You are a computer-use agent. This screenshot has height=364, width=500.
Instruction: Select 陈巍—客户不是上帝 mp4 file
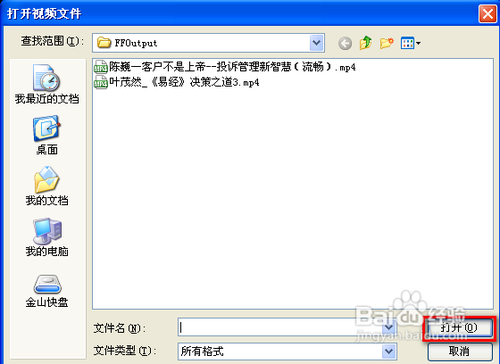point(225,67)
